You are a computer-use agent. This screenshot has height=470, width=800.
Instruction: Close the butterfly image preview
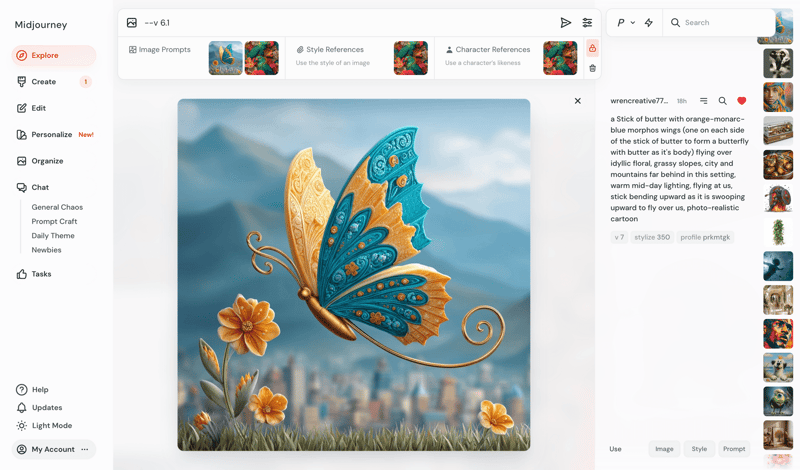tap(578, 101)
